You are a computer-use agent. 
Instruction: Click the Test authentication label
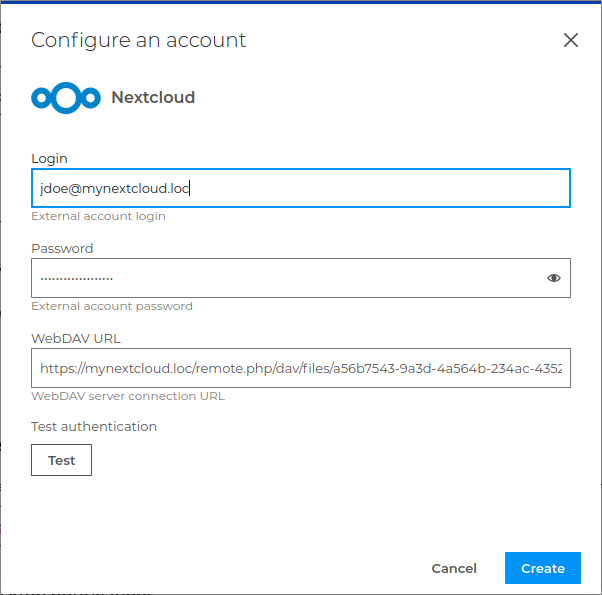click(x=94, y=426)
